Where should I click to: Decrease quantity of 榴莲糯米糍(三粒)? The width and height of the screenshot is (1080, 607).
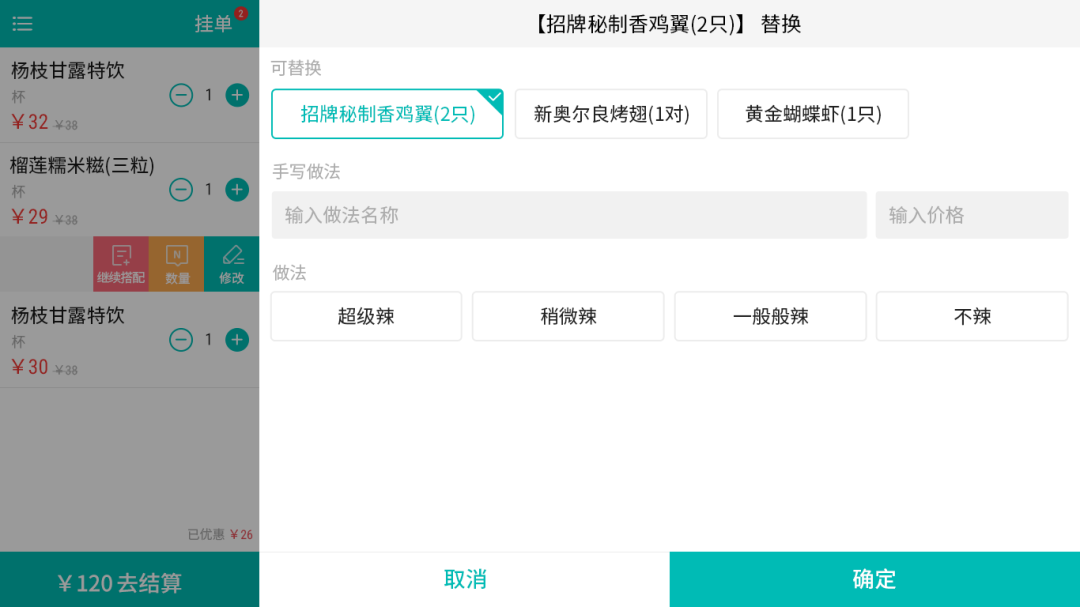click(181, 189)
